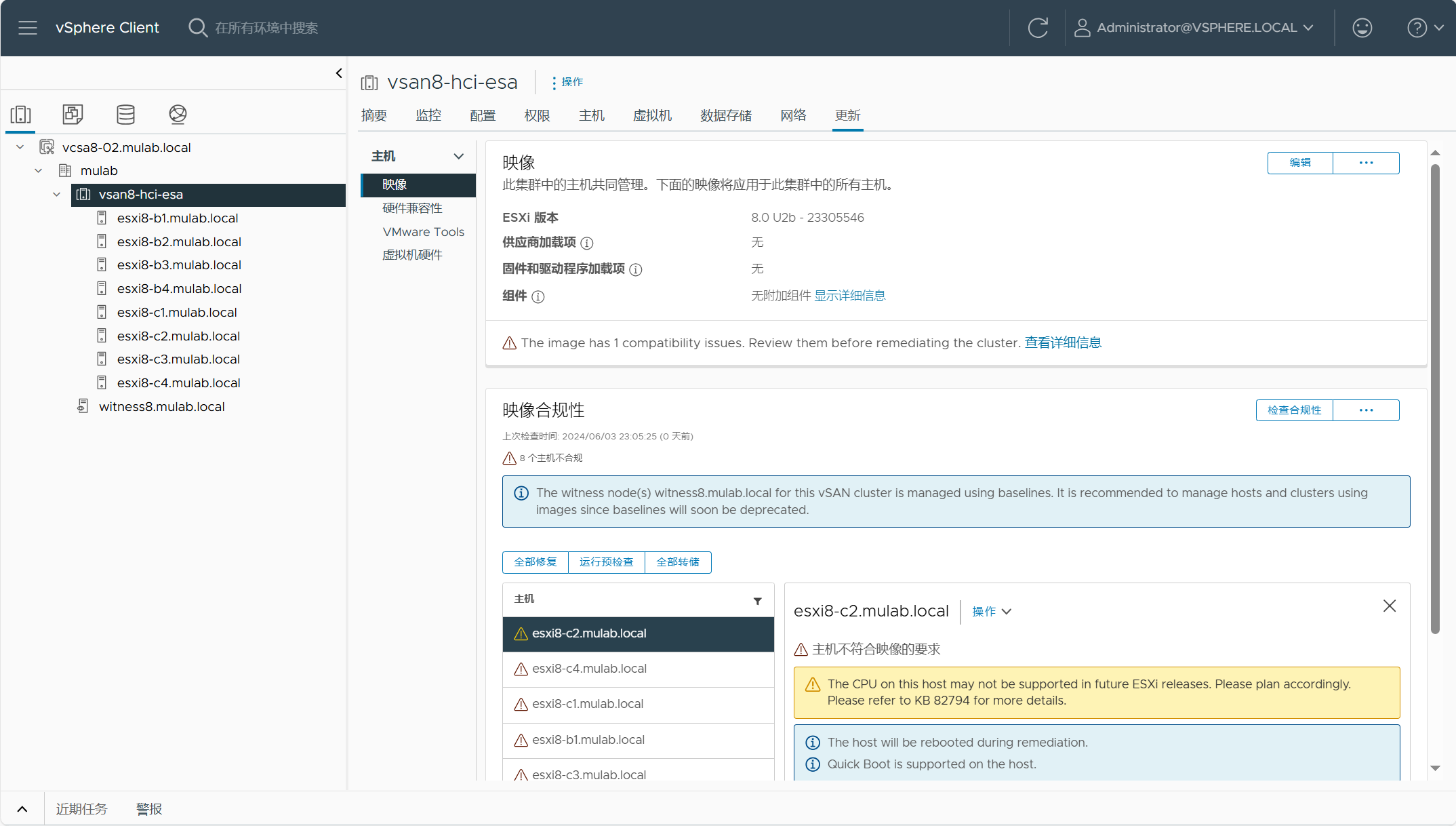Close the esxi8-c2.mulab.local detail panel
Image resolution: width=1456 pixels, height=826 pixels.
coord(1390,606)
